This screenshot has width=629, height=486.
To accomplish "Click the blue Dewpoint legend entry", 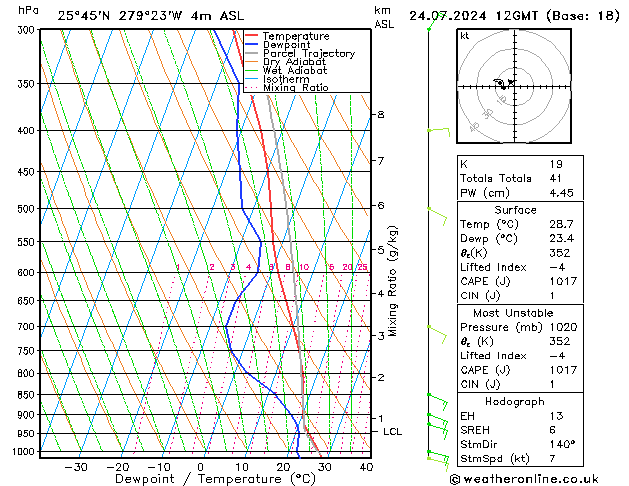I will tap(288, 45).
